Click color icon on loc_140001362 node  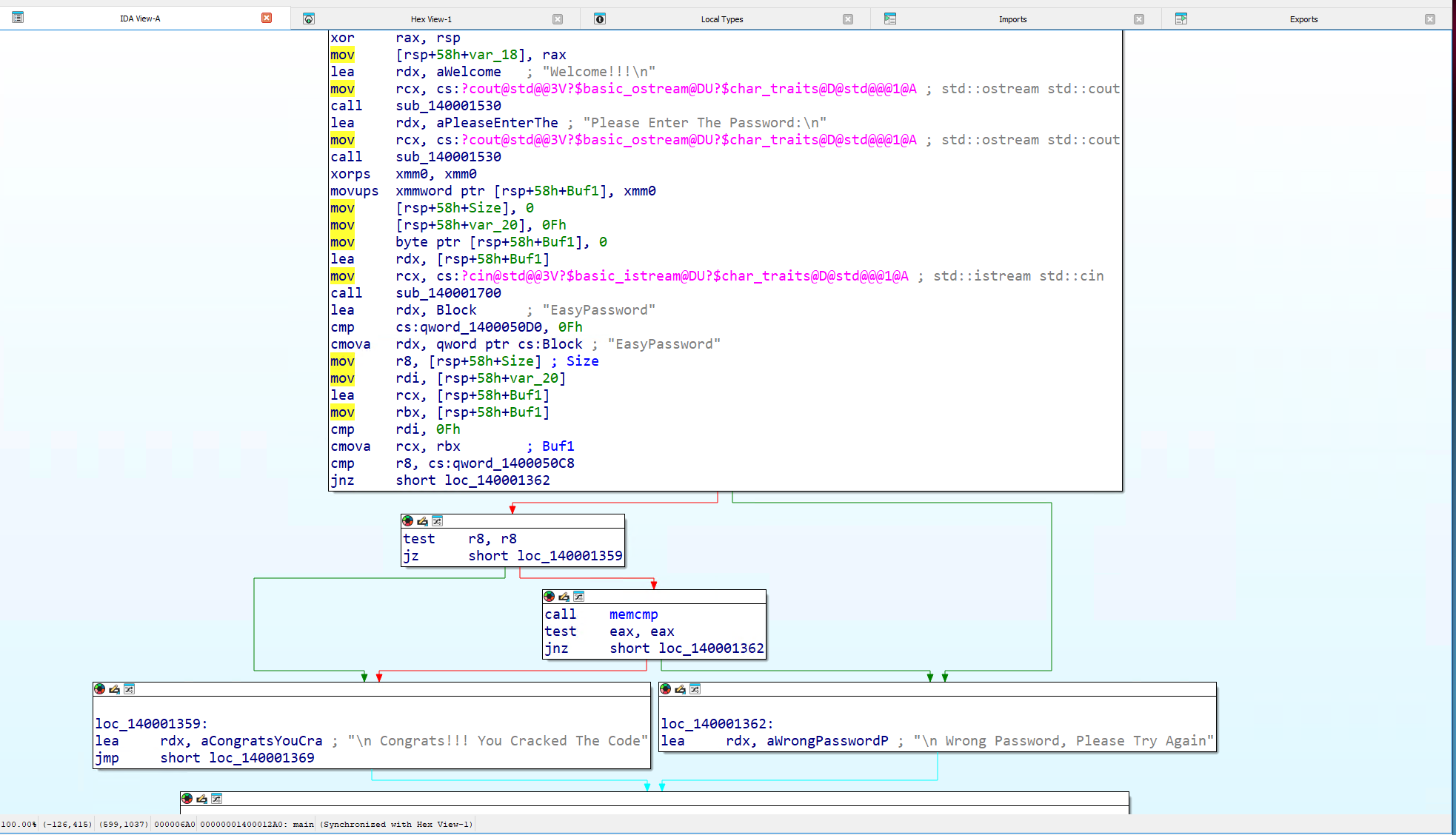(x=665, y=689)
